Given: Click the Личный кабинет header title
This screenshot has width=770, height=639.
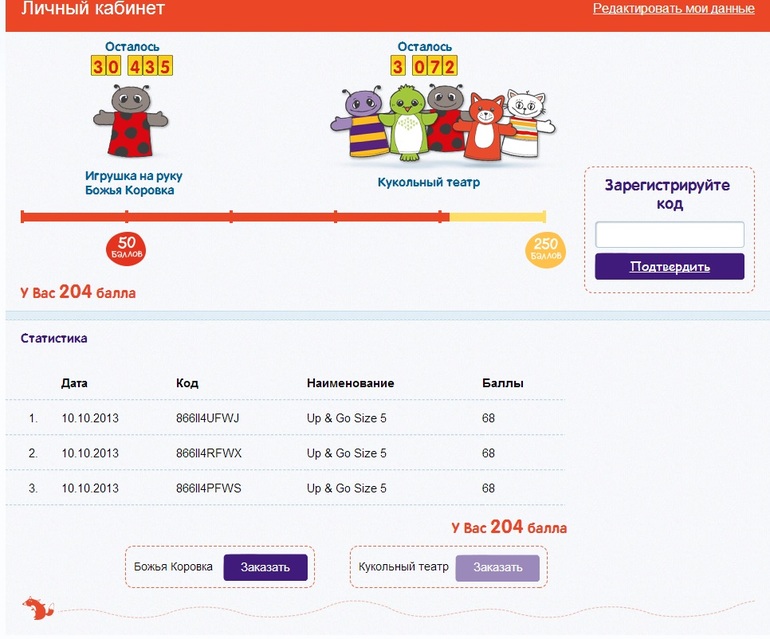Looking at the screenshot, I should tap(93, 10).
